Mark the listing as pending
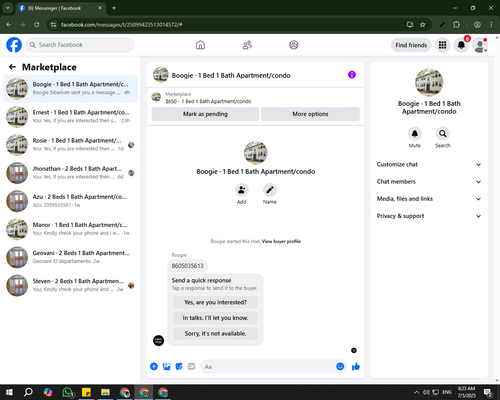 tap(205, 114)
